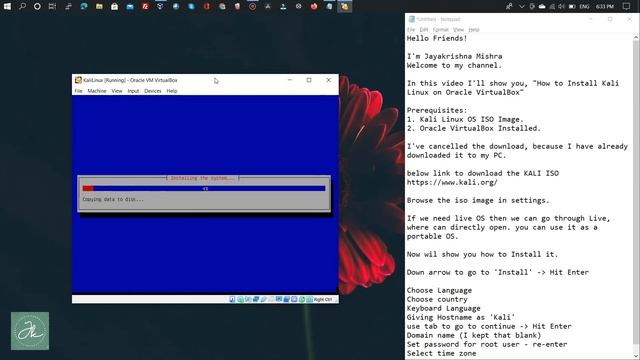Open Windows search from the taskbar

tap(22, 6)
